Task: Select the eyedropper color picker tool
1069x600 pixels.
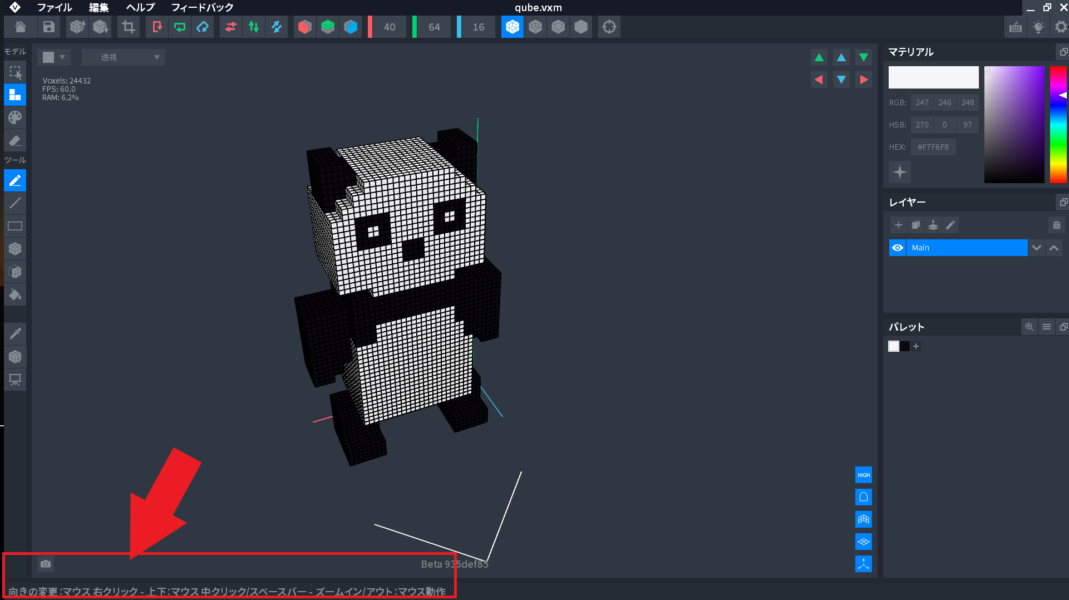Action: pos(15,333)
